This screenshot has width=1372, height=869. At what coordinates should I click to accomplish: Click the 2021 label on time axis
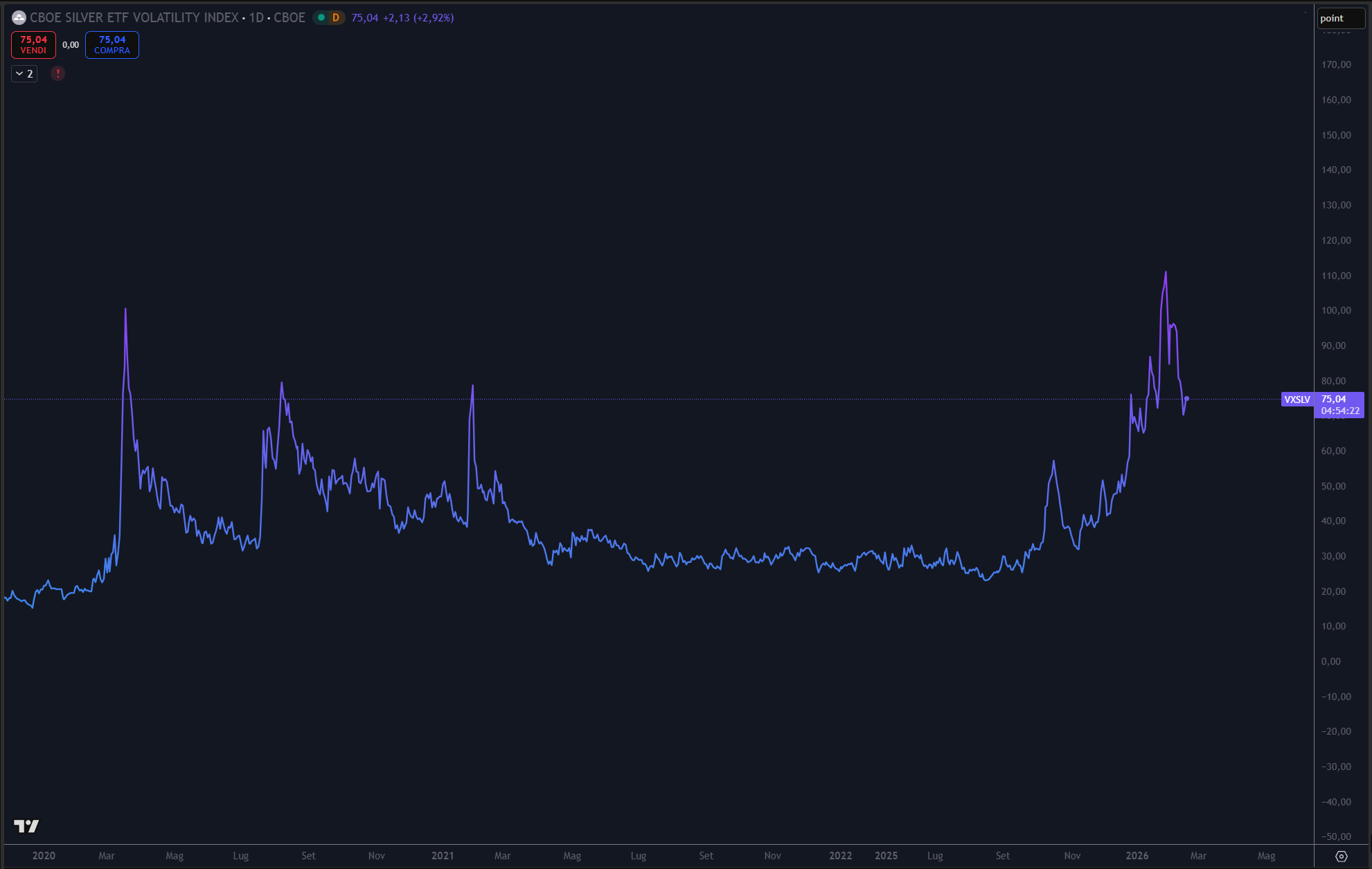coord(443,856)
